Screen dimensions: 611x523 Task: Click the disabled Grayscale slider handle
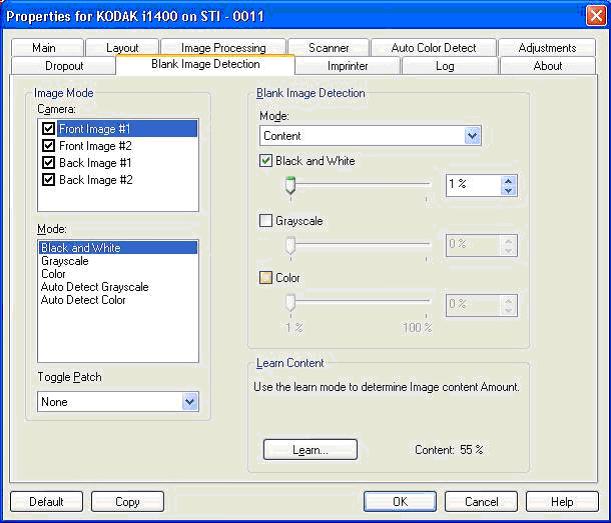[290, 246]
